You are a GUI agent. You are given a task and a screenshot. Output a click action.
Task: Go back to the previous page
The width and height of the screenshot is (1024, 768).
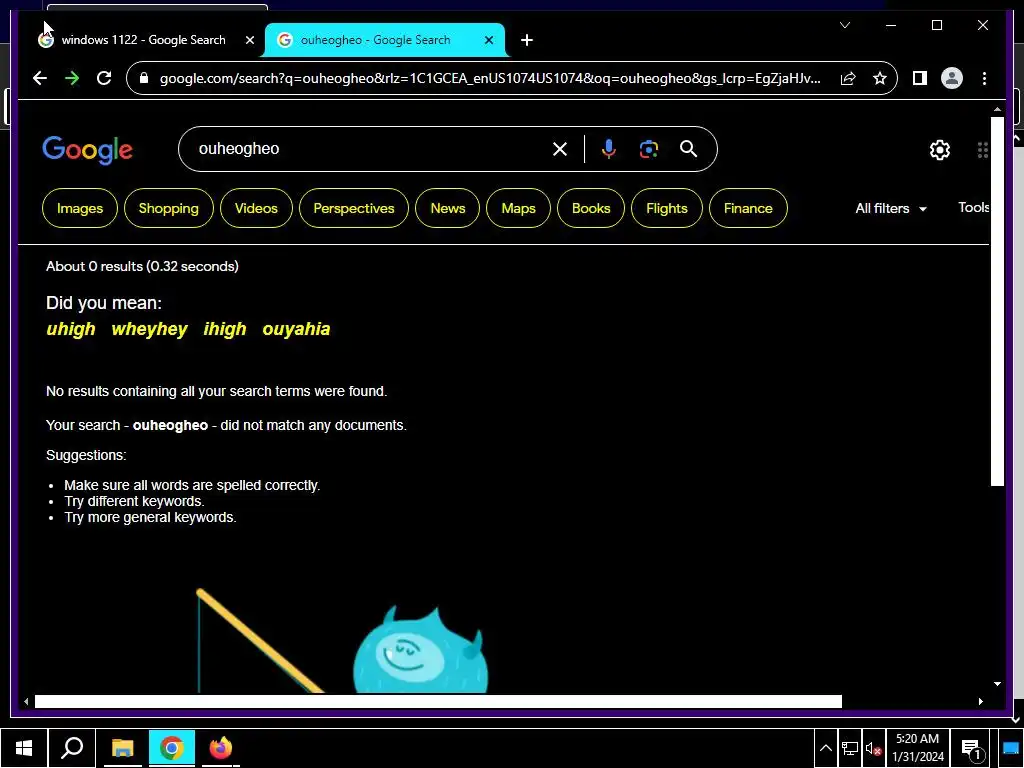[x=40, y=78]
